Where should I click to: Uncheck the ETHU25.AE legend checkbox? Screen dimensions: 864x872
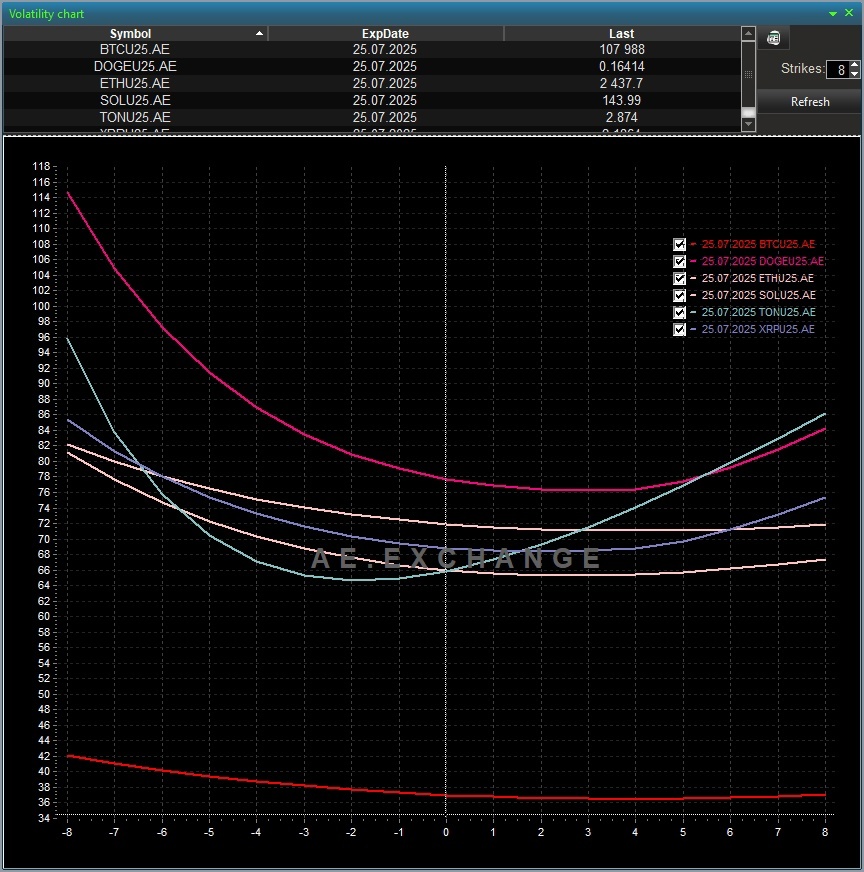point(679,278)
